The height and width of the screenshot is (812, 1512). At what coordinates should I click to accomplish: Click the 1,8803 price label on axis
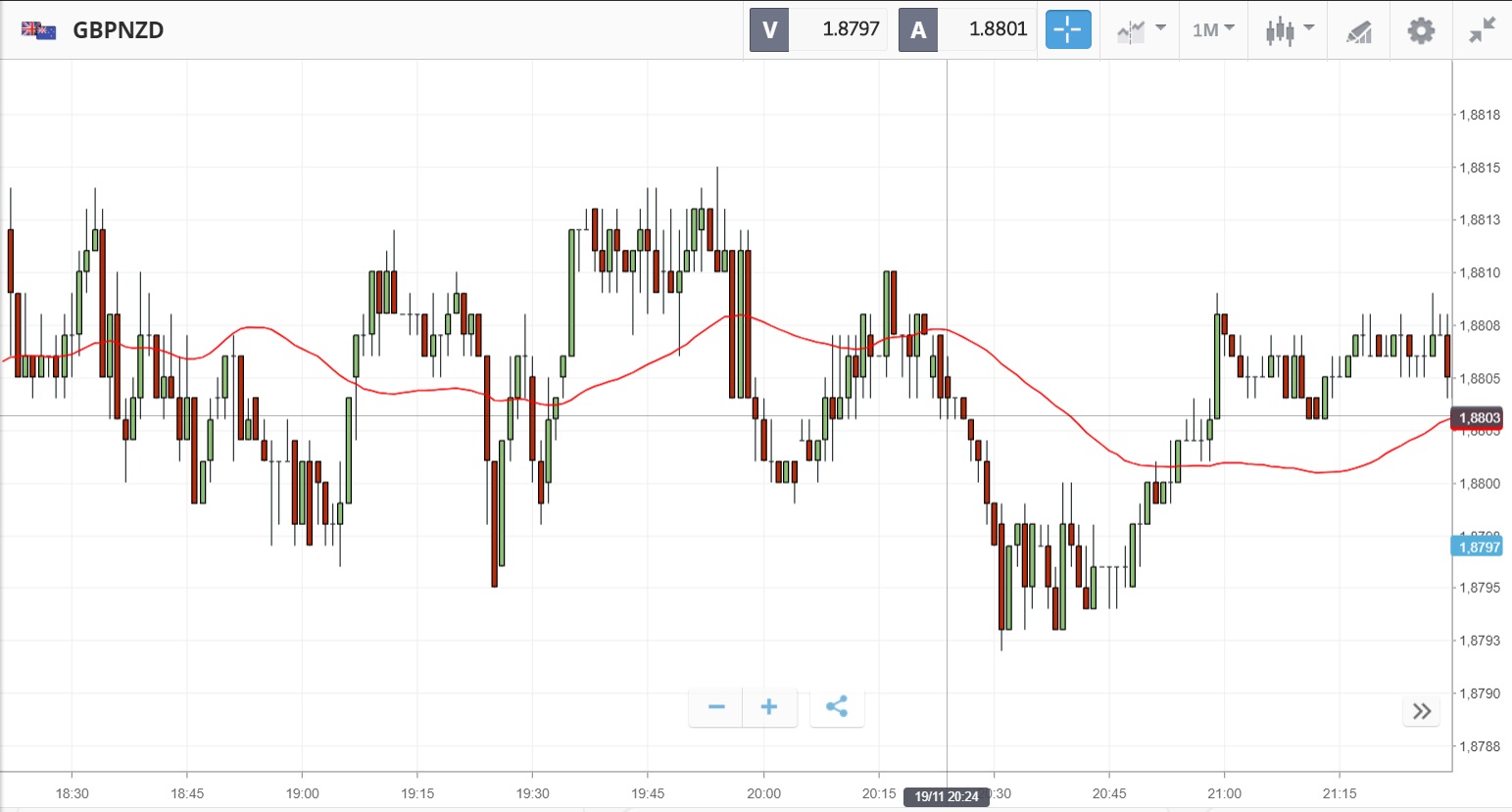coord(1479,418)
